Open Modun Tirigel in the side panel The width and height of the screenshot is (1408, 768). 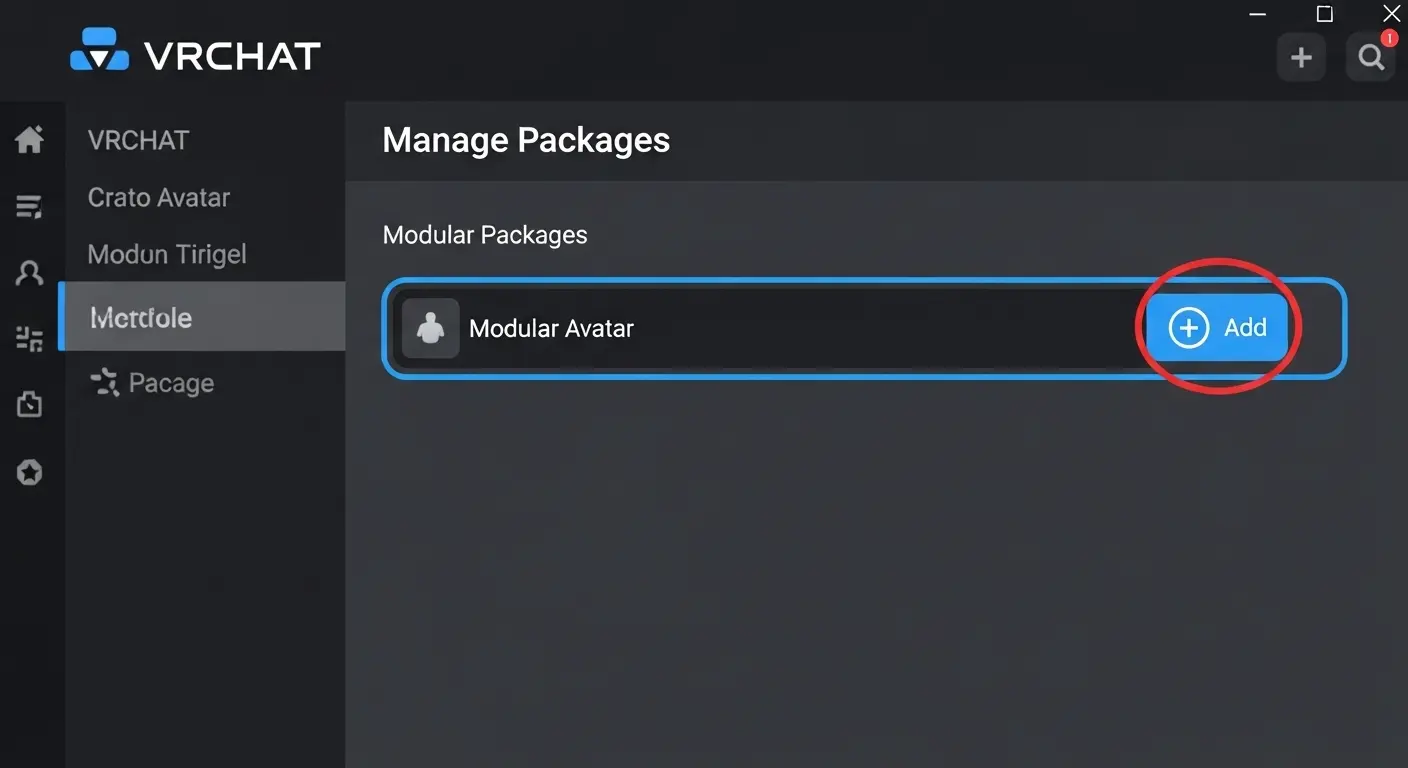166,254
